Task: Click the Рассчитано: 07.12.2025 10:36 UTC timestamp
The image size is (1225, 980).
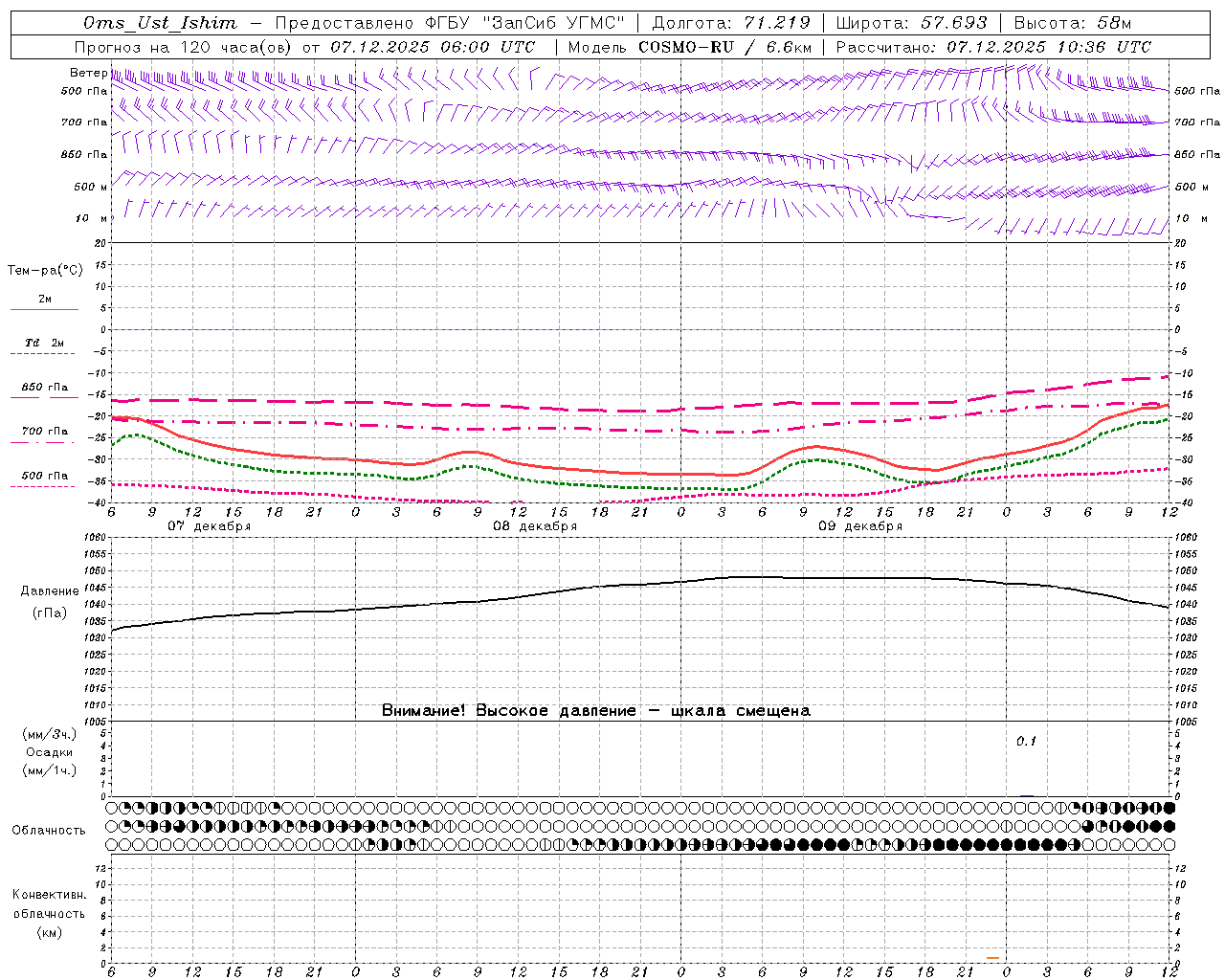Action: 993,47
